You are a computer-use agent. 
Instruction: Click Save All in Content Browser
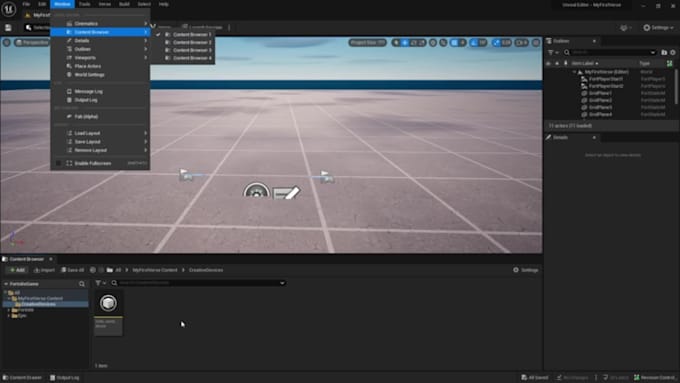72,270
